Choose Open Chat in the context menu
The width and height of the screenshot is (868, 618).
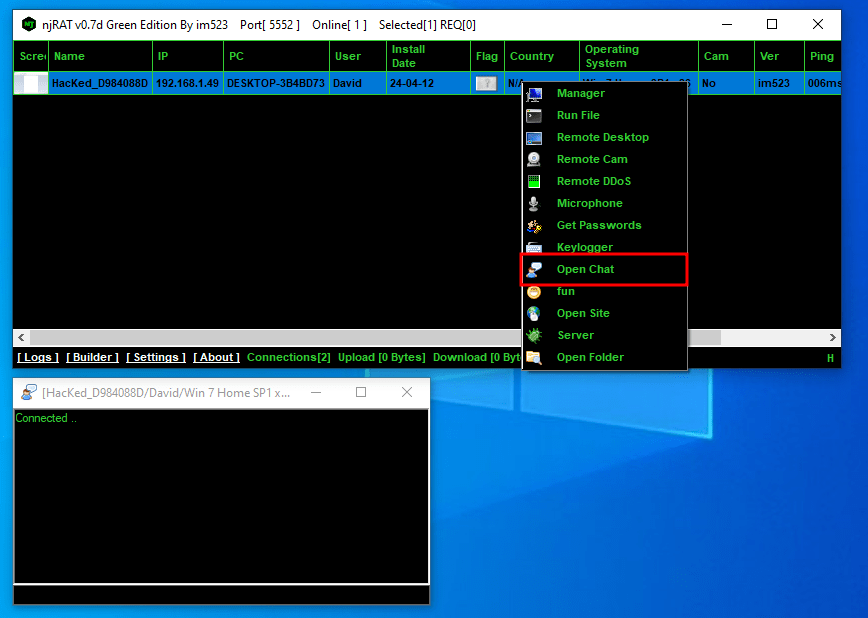point(604,269)
